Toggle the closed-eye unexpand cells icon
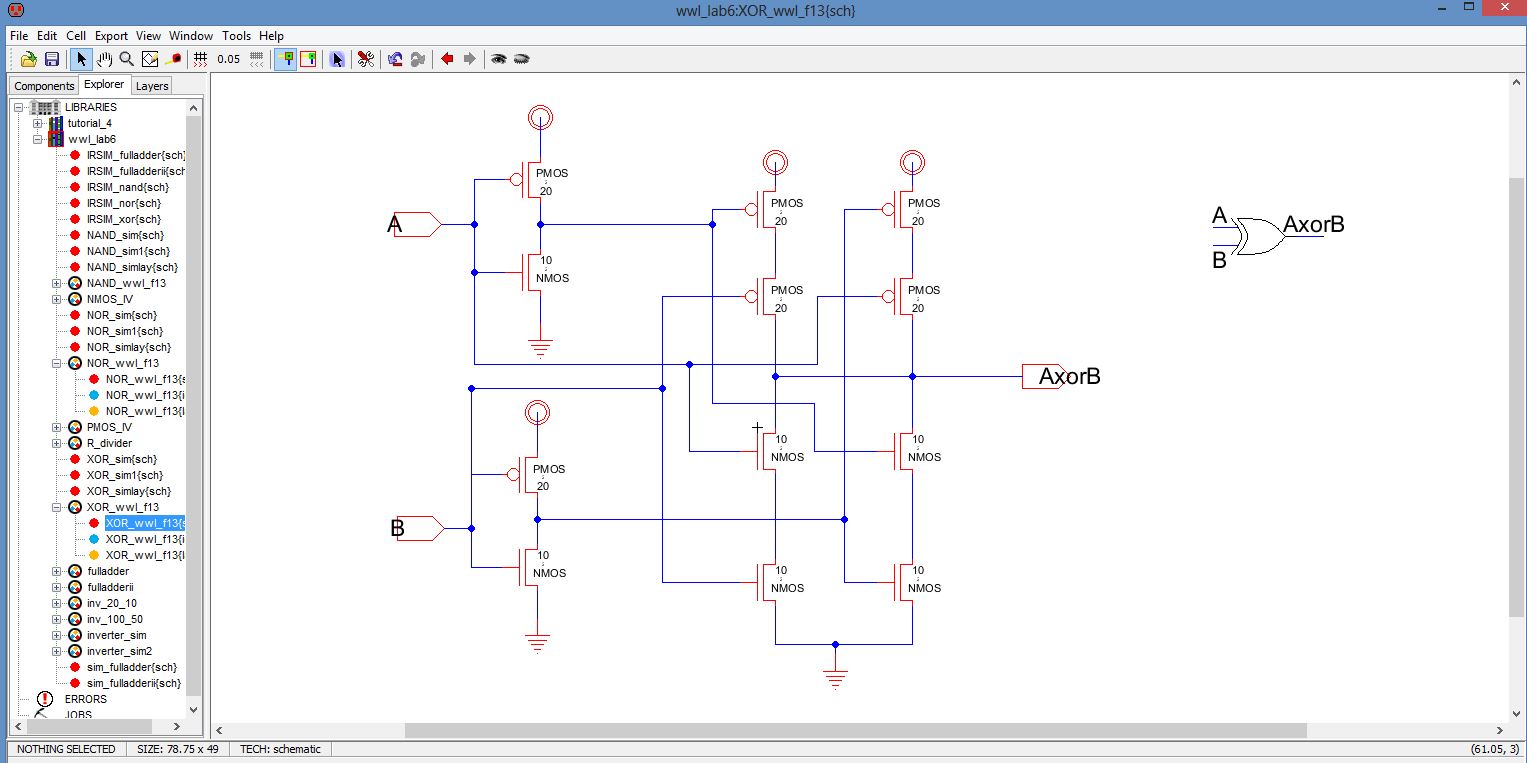The image size is (1527, 763). (521, 59)
